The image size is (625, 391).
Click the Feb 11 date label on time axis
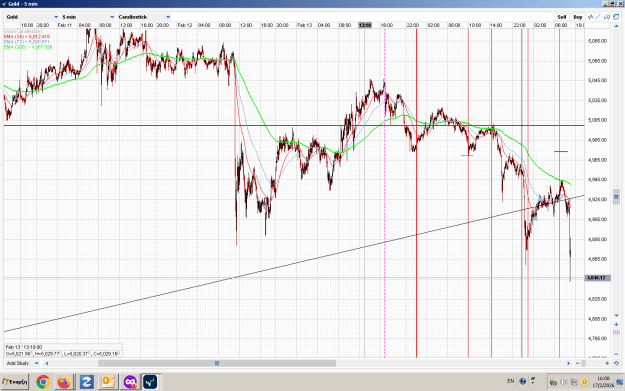pyautogui.click(x=65, y=25)
